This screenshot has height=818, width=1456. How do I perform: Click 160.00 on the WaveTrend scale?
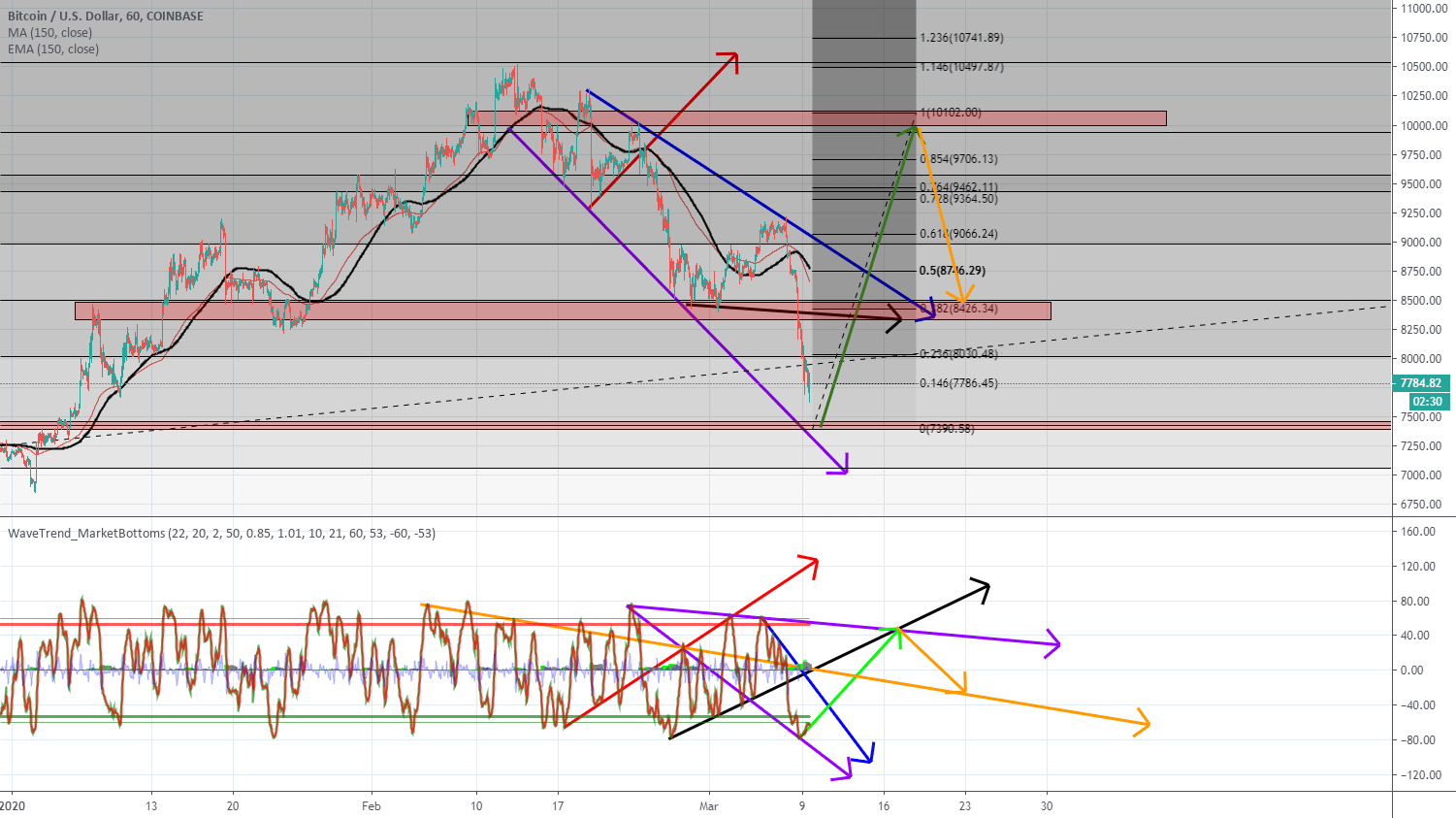pos(1418,532)
